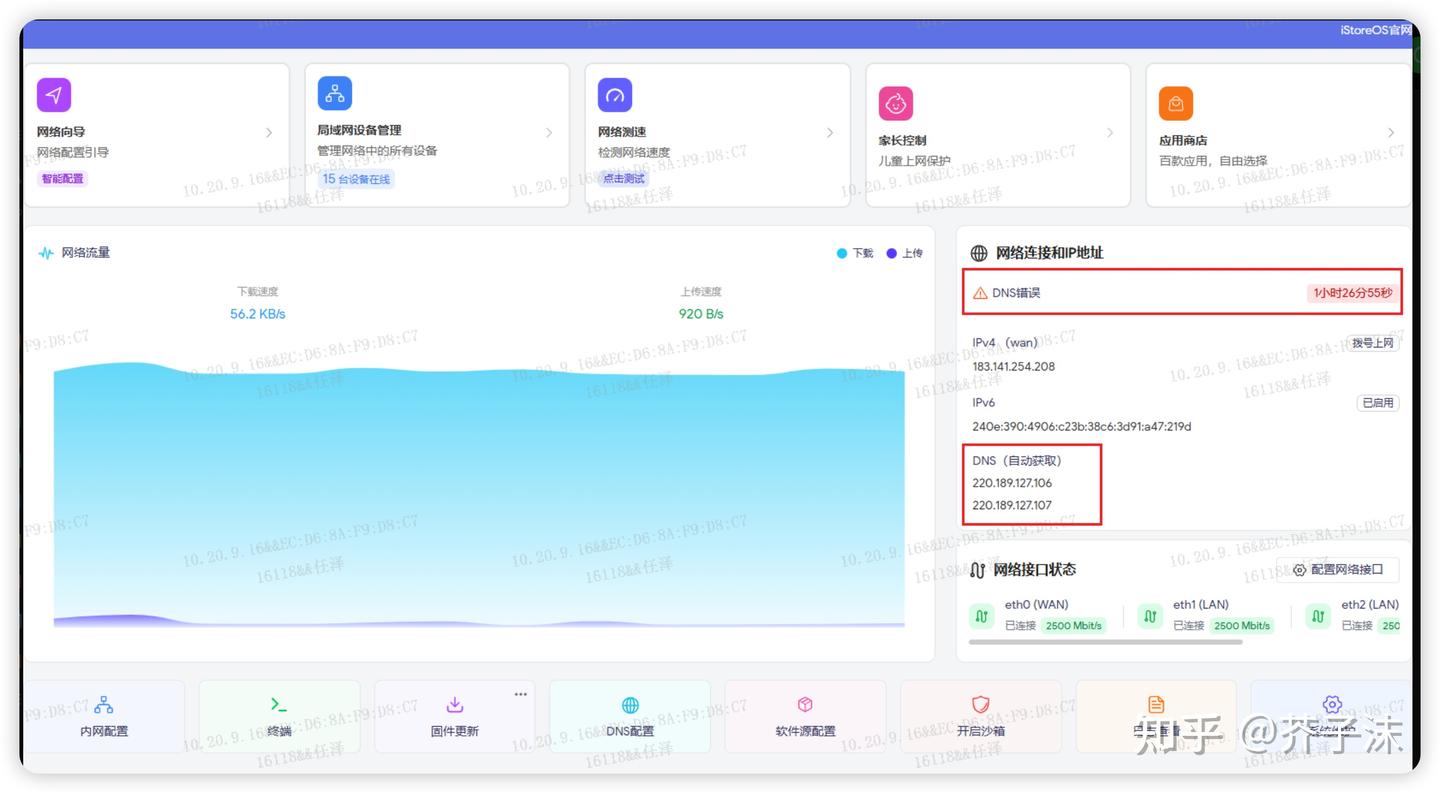Select the IPv4 address 183.141.254.208
The height and width of the screenshot is (793, 1440).
click(x=1013, y=367)
